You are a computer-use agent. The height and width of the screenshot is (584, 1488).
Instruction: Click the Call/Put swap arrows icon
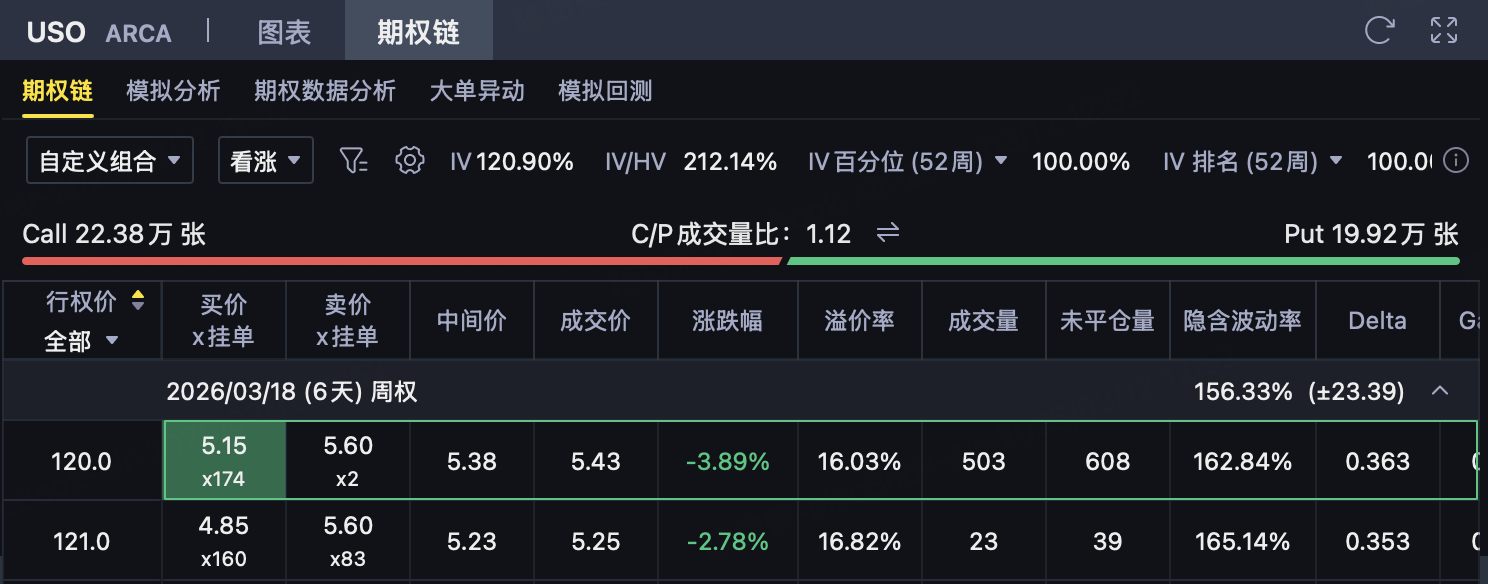point(888,234)
